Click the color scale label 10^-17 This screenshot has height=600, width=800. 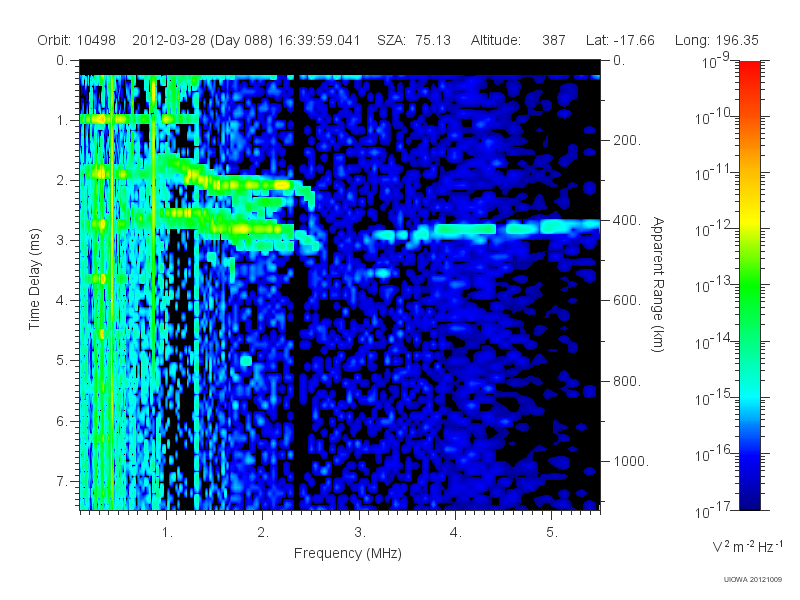tap(715, 510)
